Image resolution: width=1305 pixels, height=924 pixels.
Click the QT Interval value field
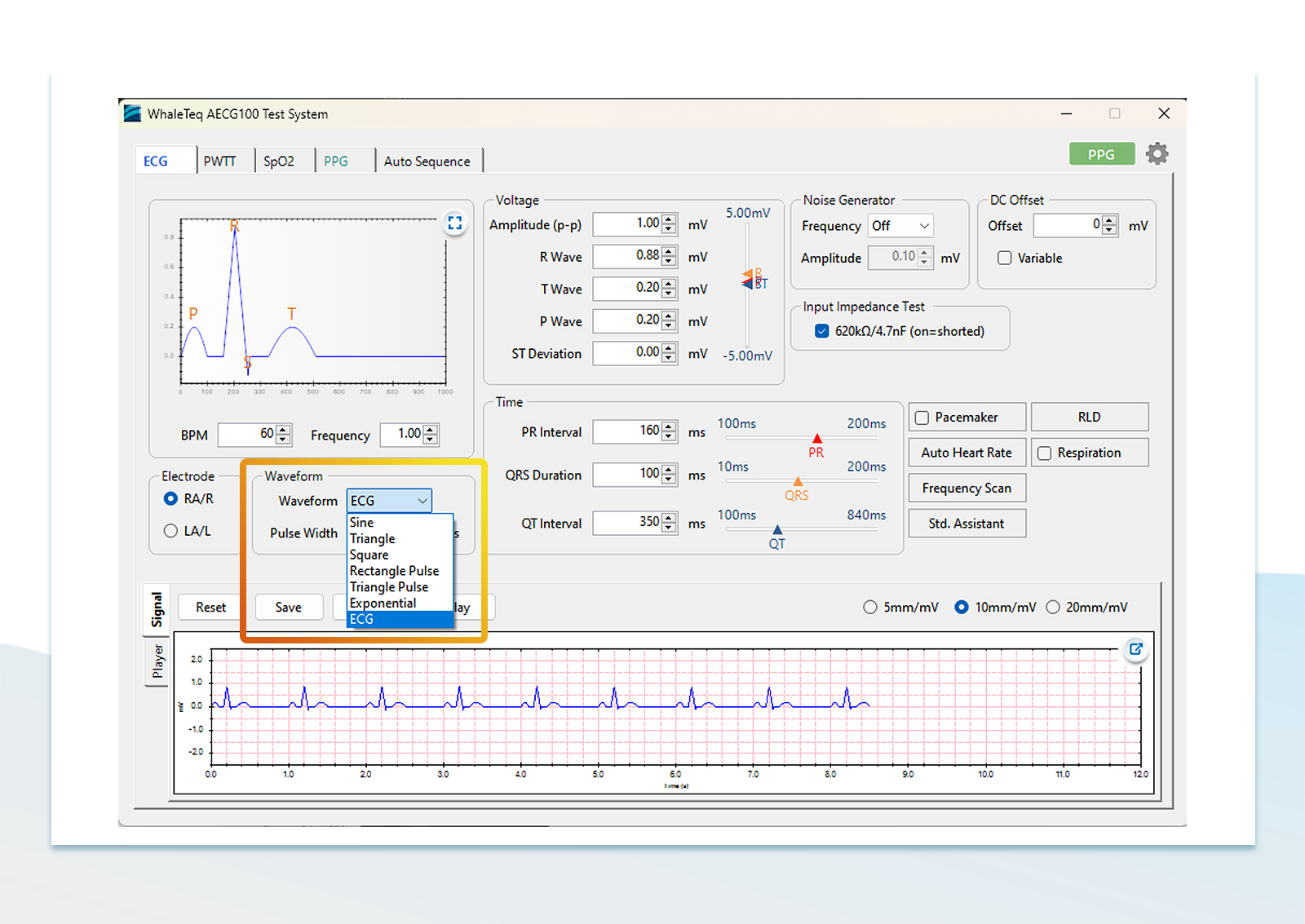click(626, 522)
